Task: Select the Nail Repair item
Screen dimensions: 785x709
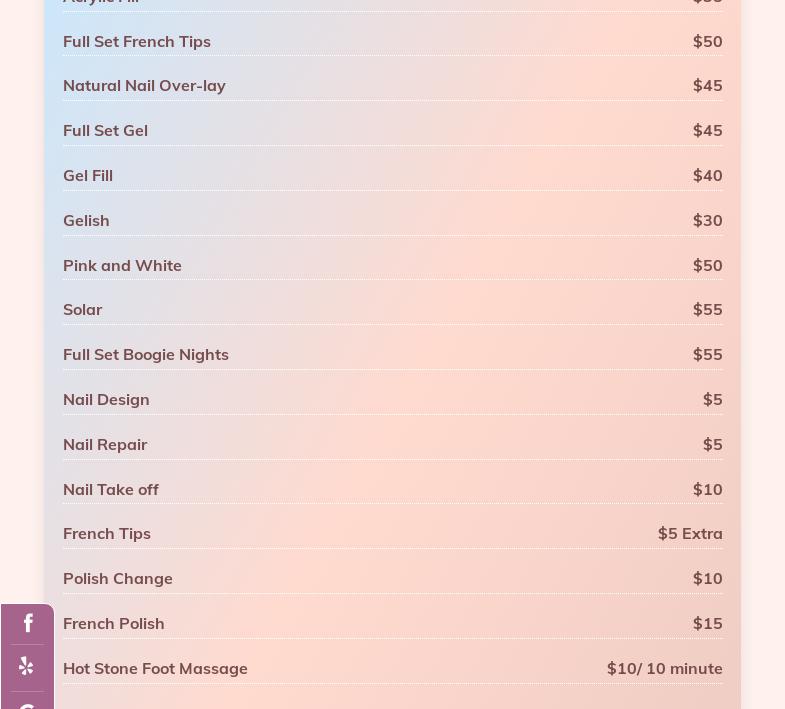Action: (105, 444)
